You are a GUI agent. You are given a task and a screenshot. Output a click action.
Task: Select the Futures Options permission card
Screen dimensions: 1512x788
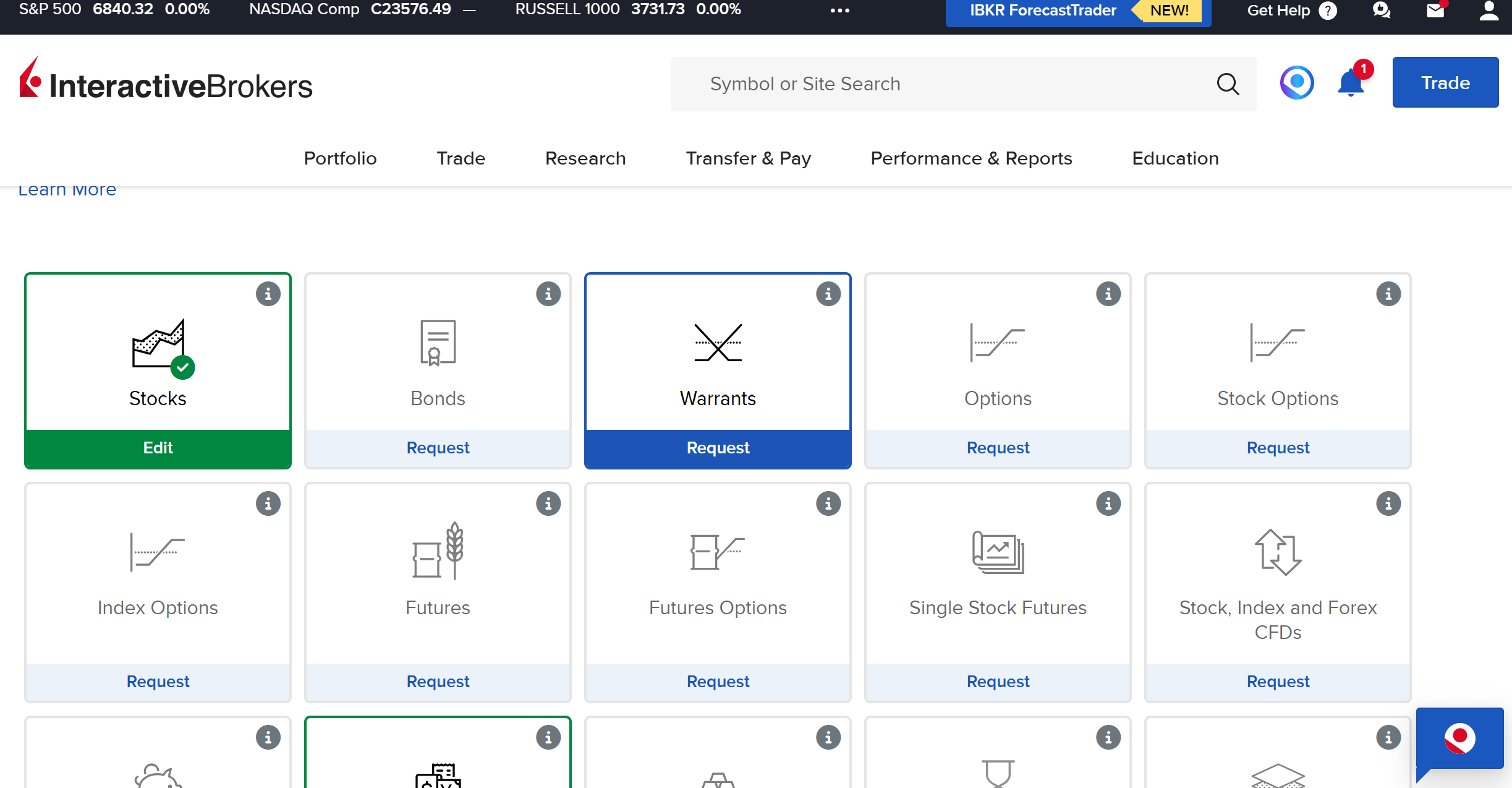718,575
